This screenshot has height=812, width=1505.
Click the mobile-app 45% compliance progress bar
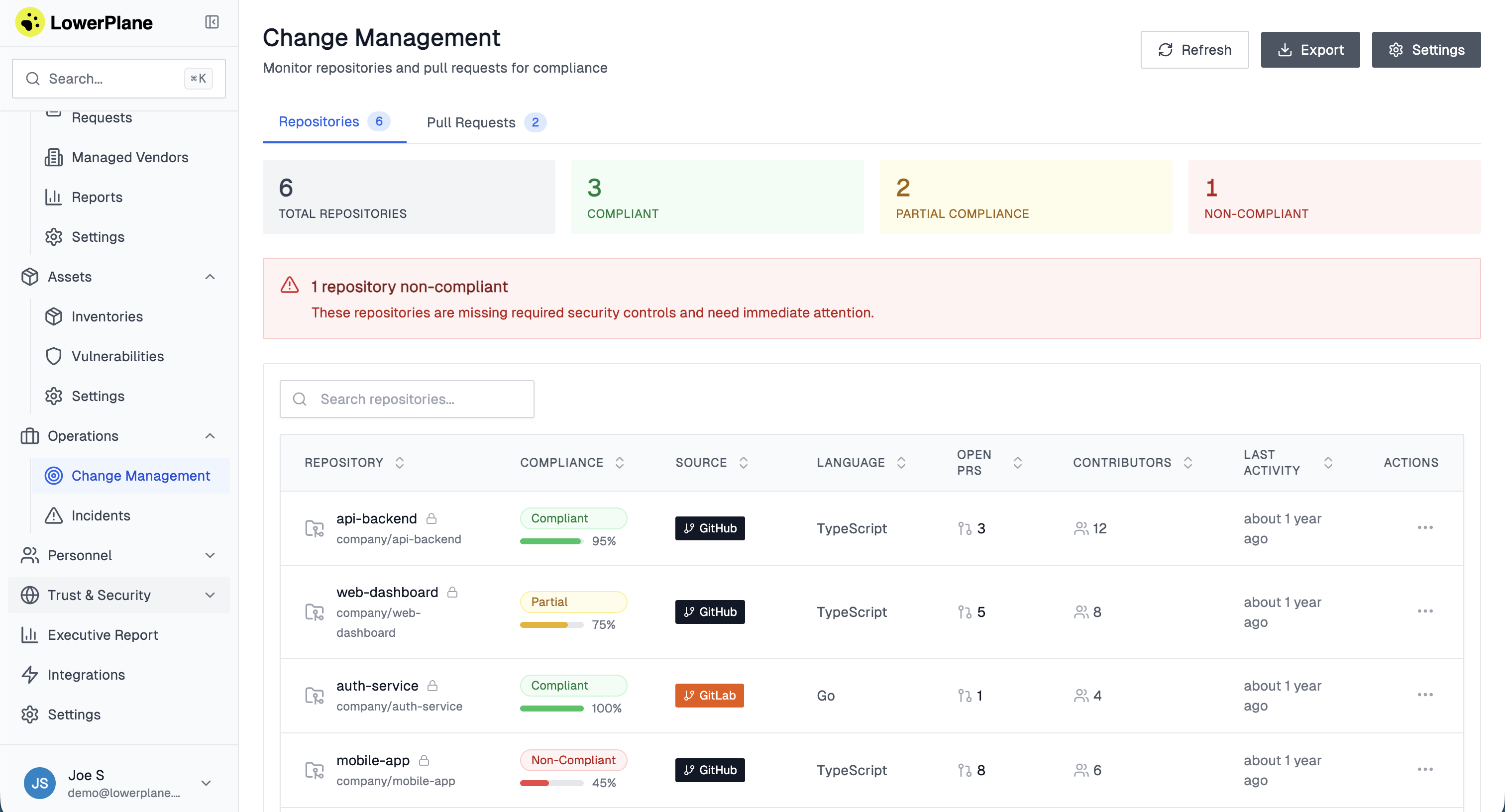click(x=551, y=783)
